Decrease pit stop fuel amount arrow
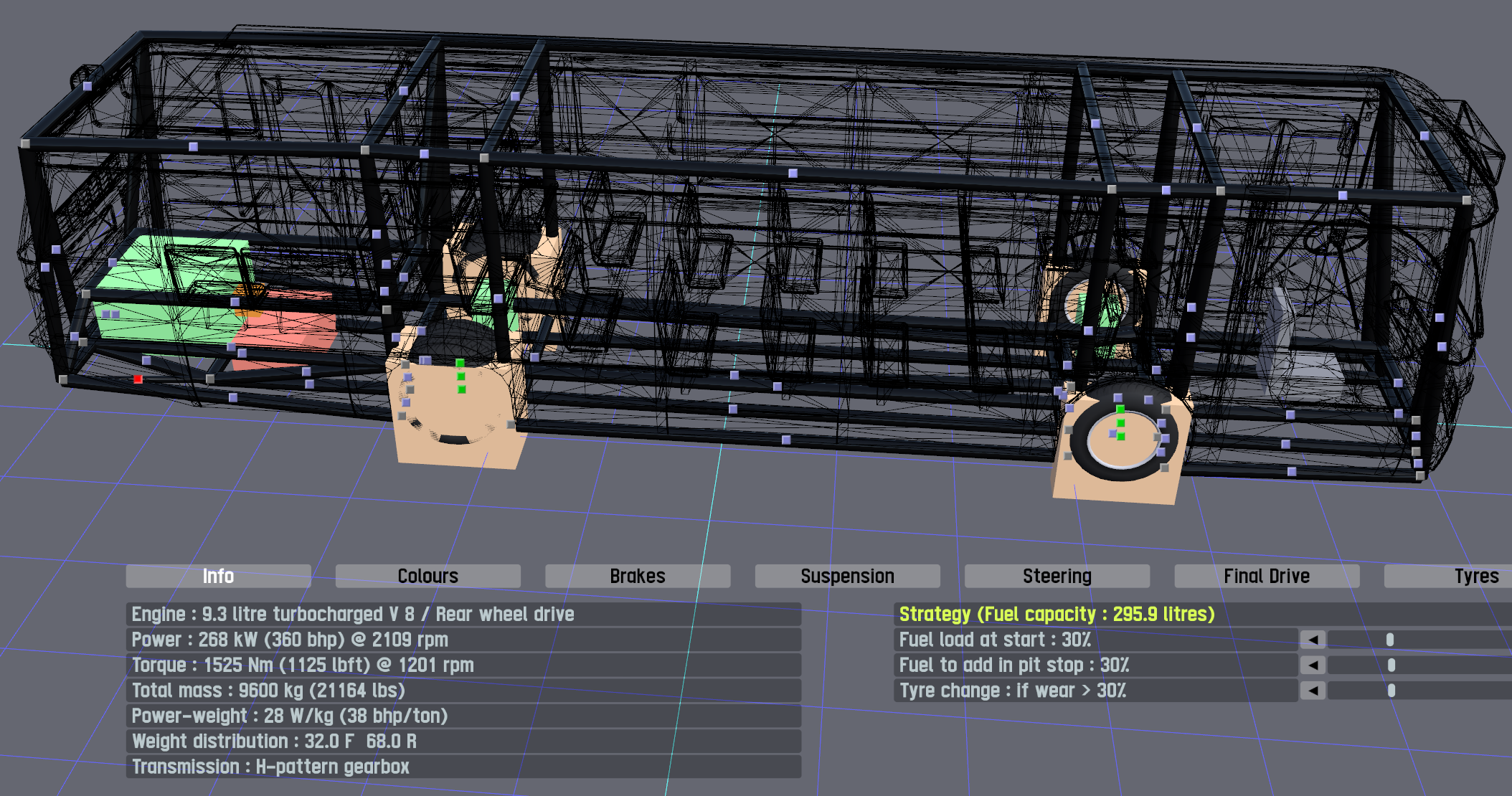 1313,665
